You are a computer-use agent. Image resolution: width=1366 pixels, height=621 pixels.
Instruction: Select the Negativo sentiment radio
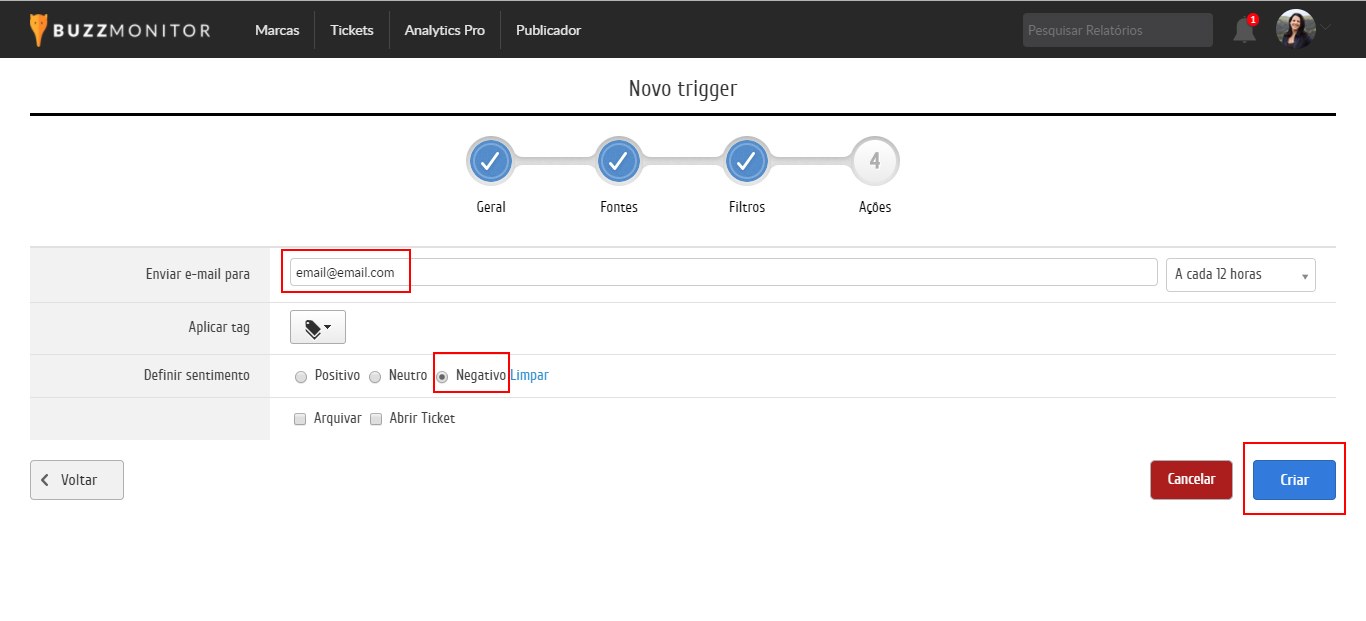(442, 377)
